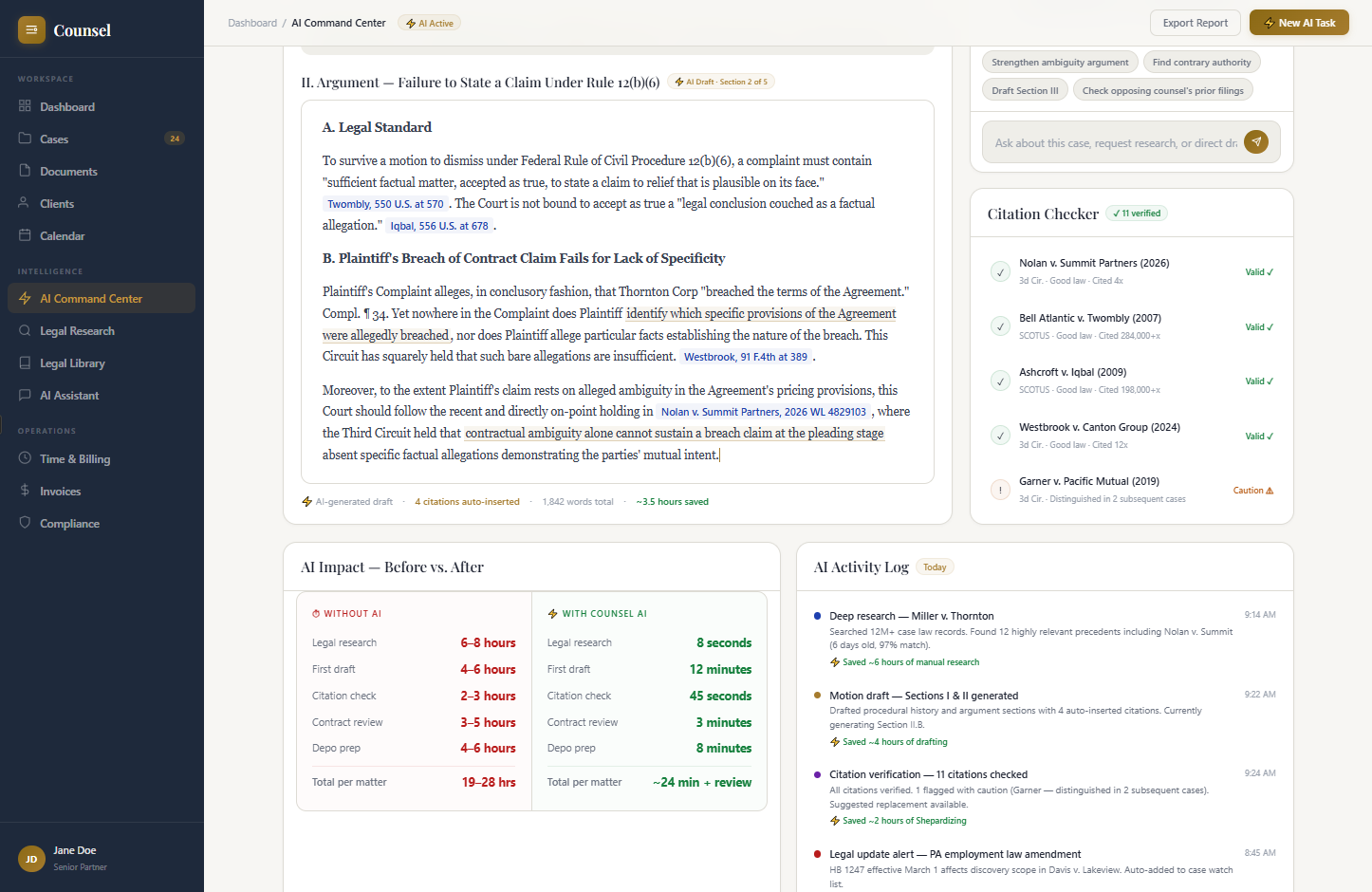Click Strengthen ambiguity argument suggestion chip
Image resolution: width=1372 pixels, height=892 pixels.
click(x=1060, y=63)
